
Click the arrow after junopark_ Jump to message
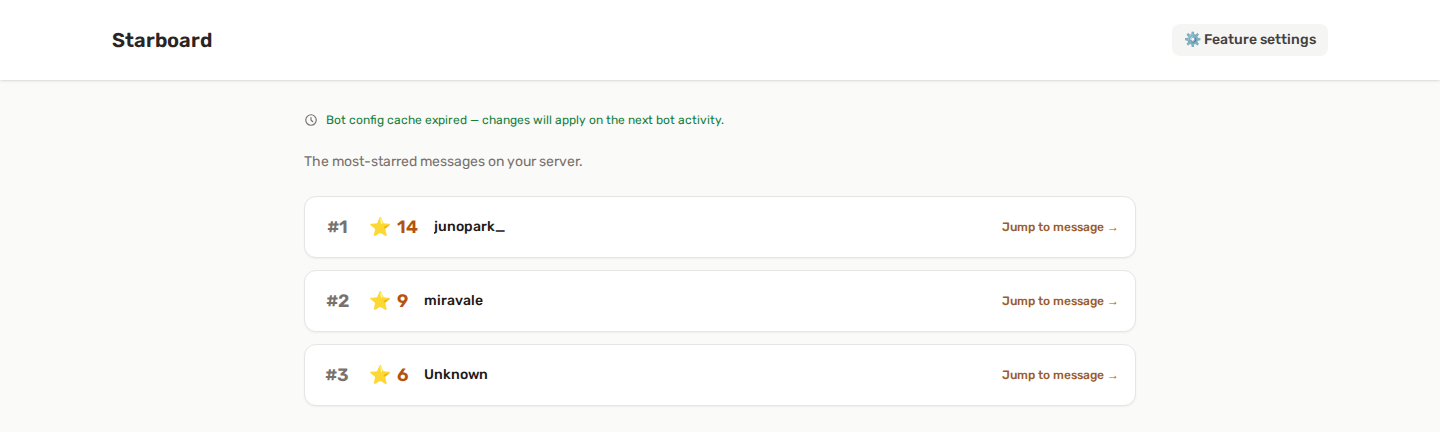coord(1112,228)
